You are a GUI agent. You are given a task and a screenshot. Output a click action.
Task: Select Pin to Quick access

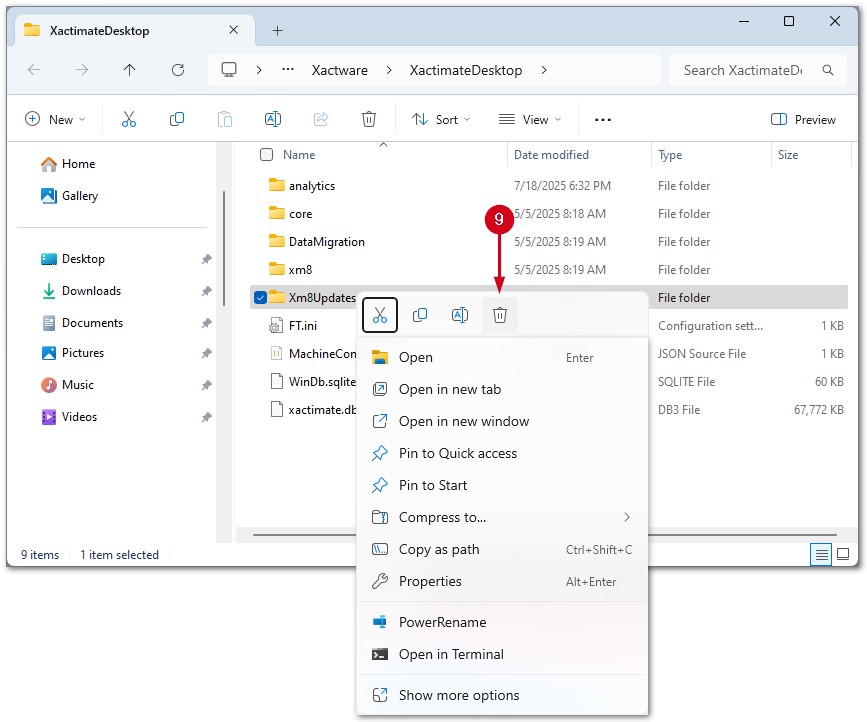503,454
